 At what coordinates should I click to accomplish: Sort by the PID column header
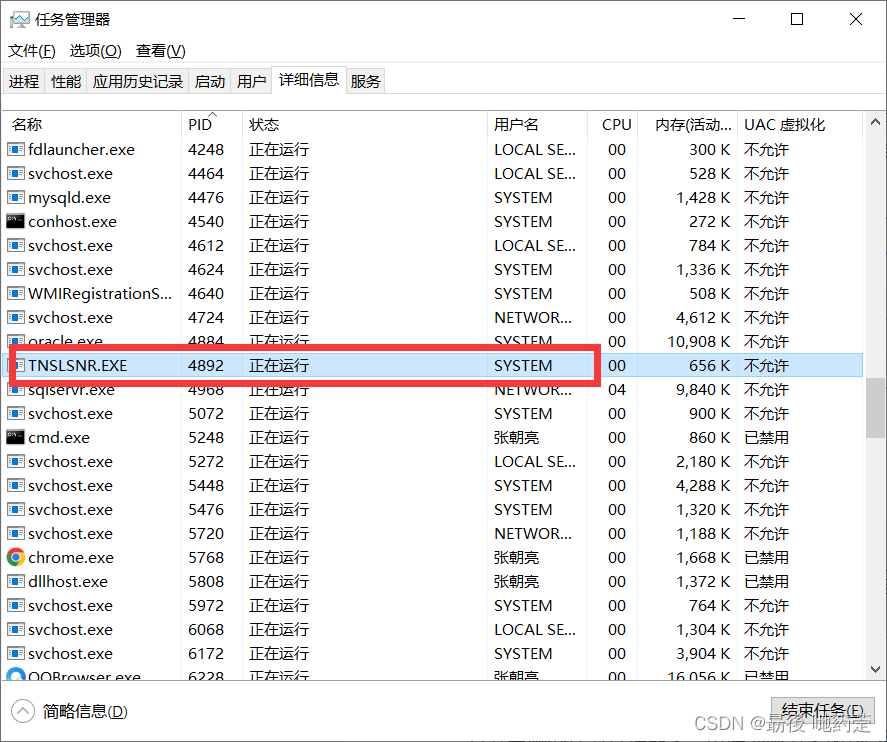point(212,124)
